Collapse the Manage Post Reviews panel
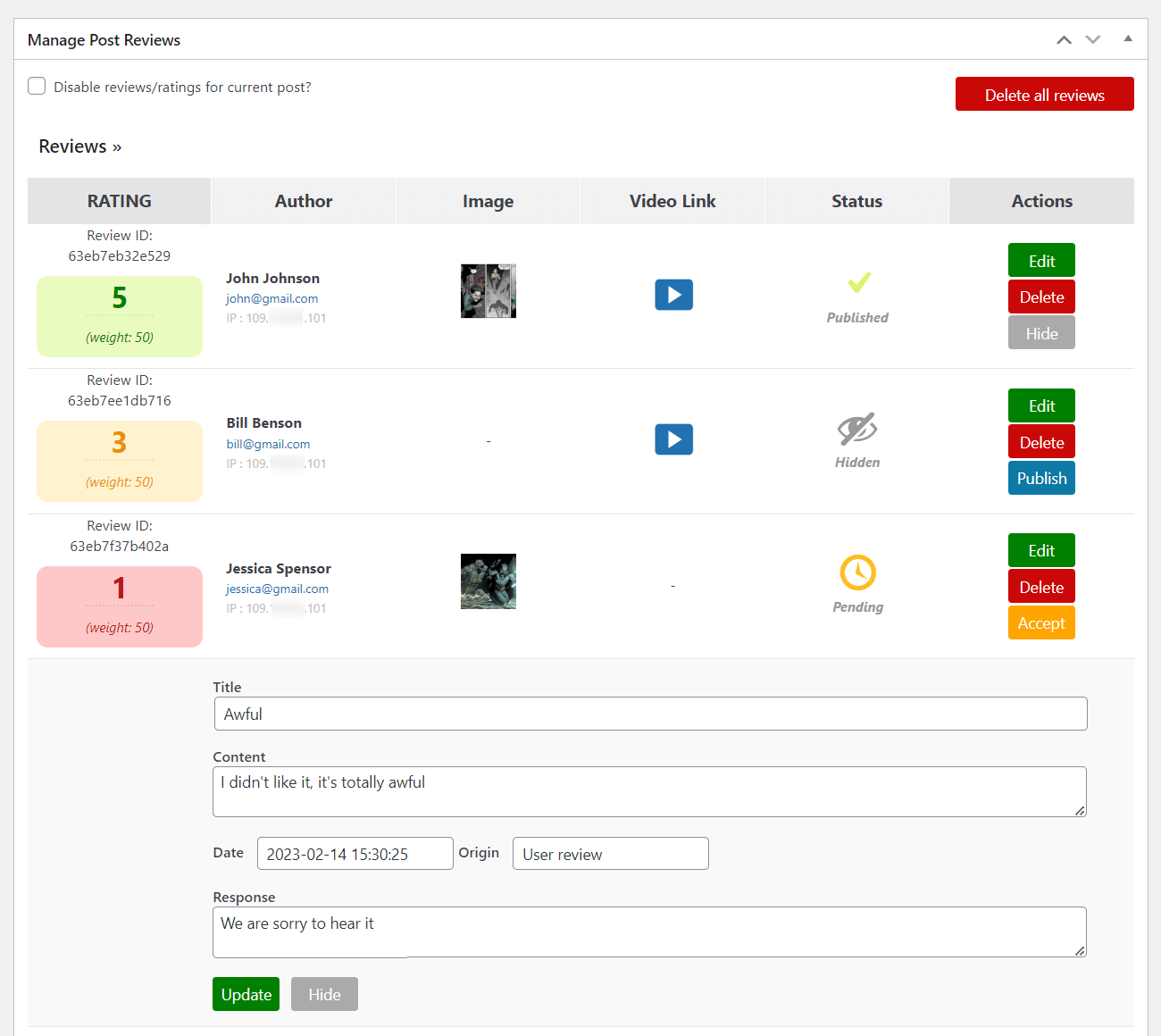Image resolution: width=1161 pixels, height=1036 pixels. pyautogui.click(x=1128, y=39)
